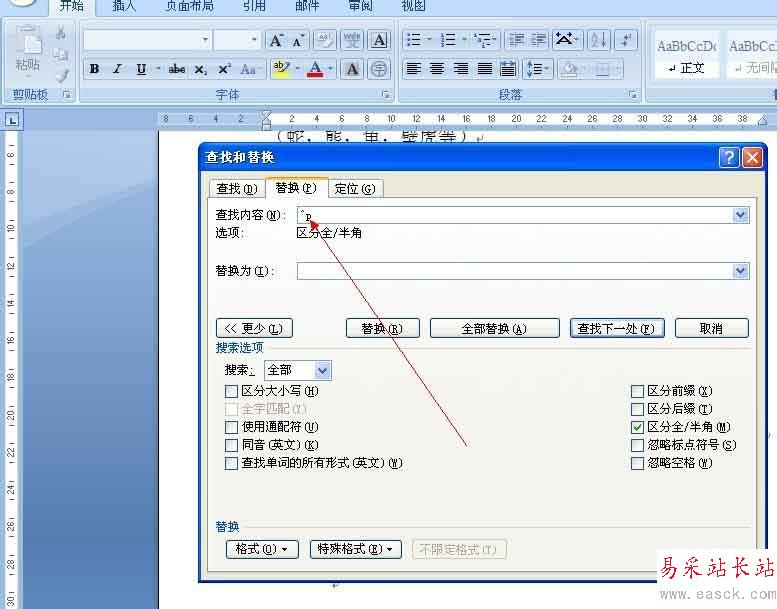Click Increase Indent button

[538, 40]
